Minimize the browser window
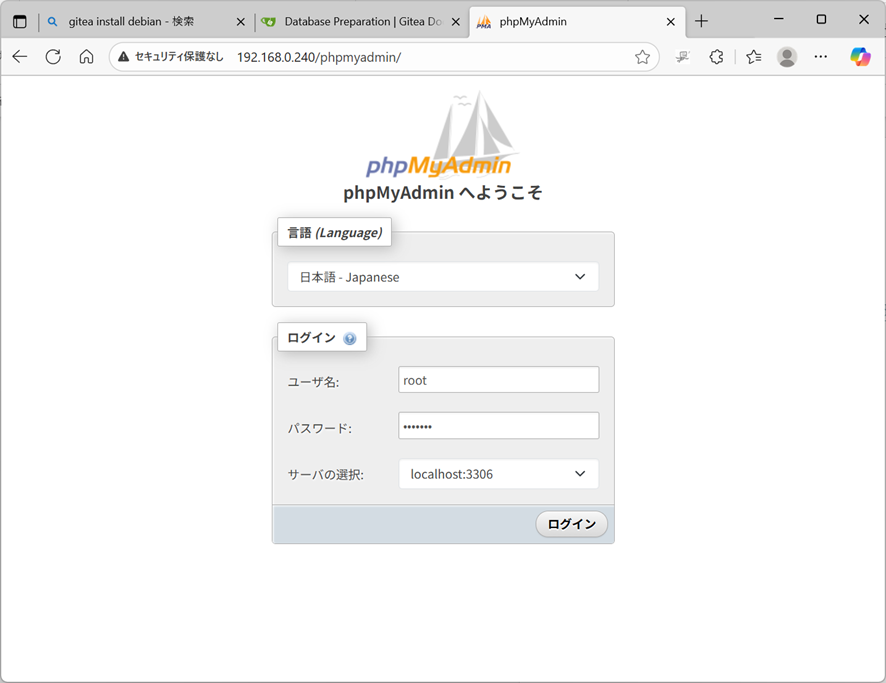 [x=779, y=19]
